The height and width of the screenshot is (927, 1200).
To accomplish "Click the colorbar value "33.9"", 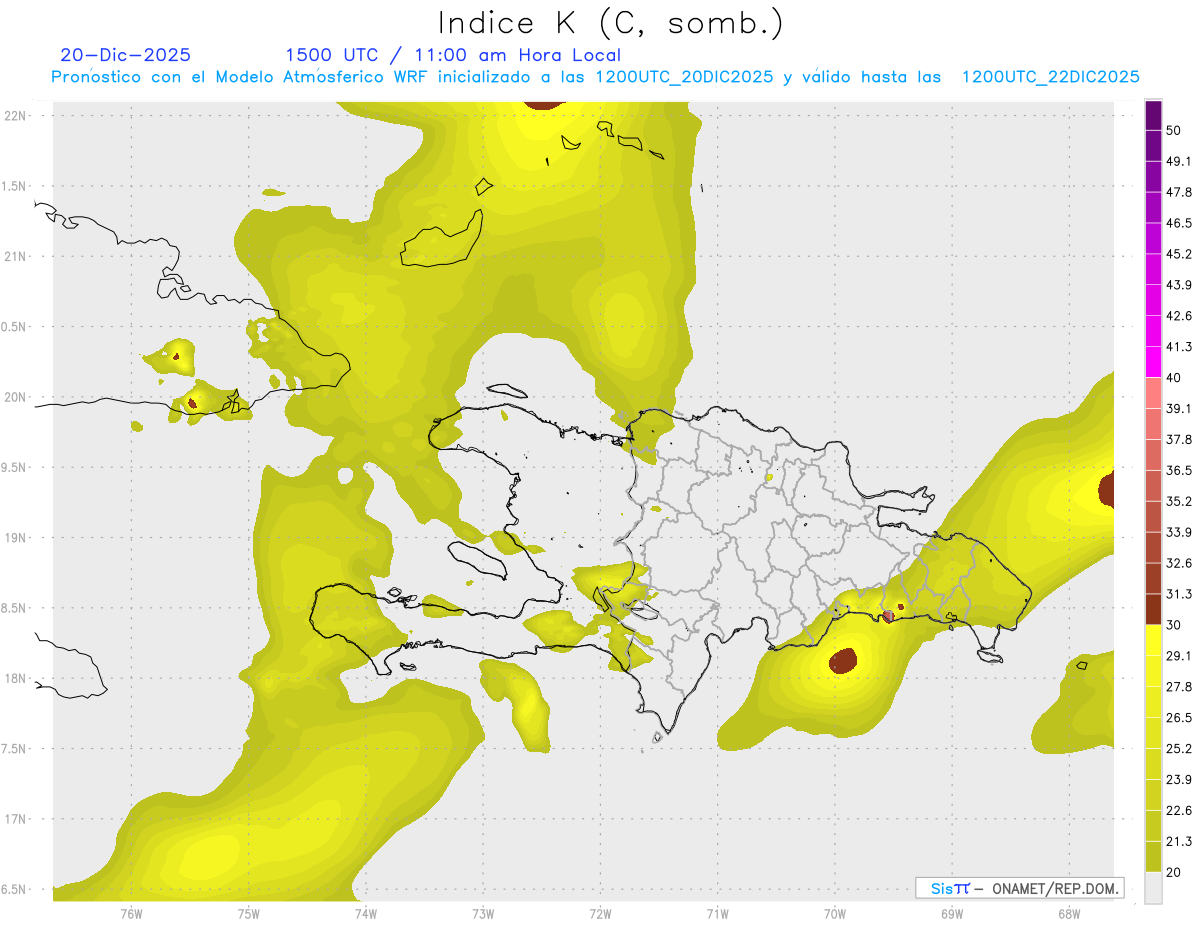I will pos(1179,532).
